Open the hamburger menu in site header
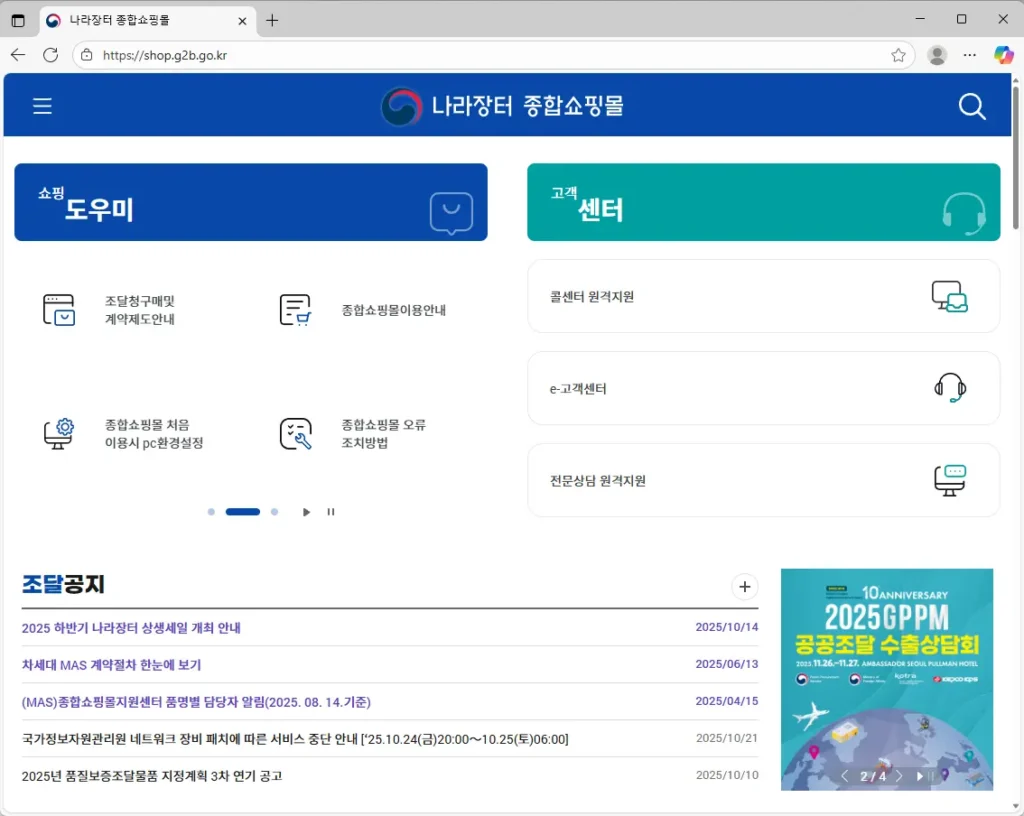Viewport: 1024px width, 816px height. click(x=42, y=106)
